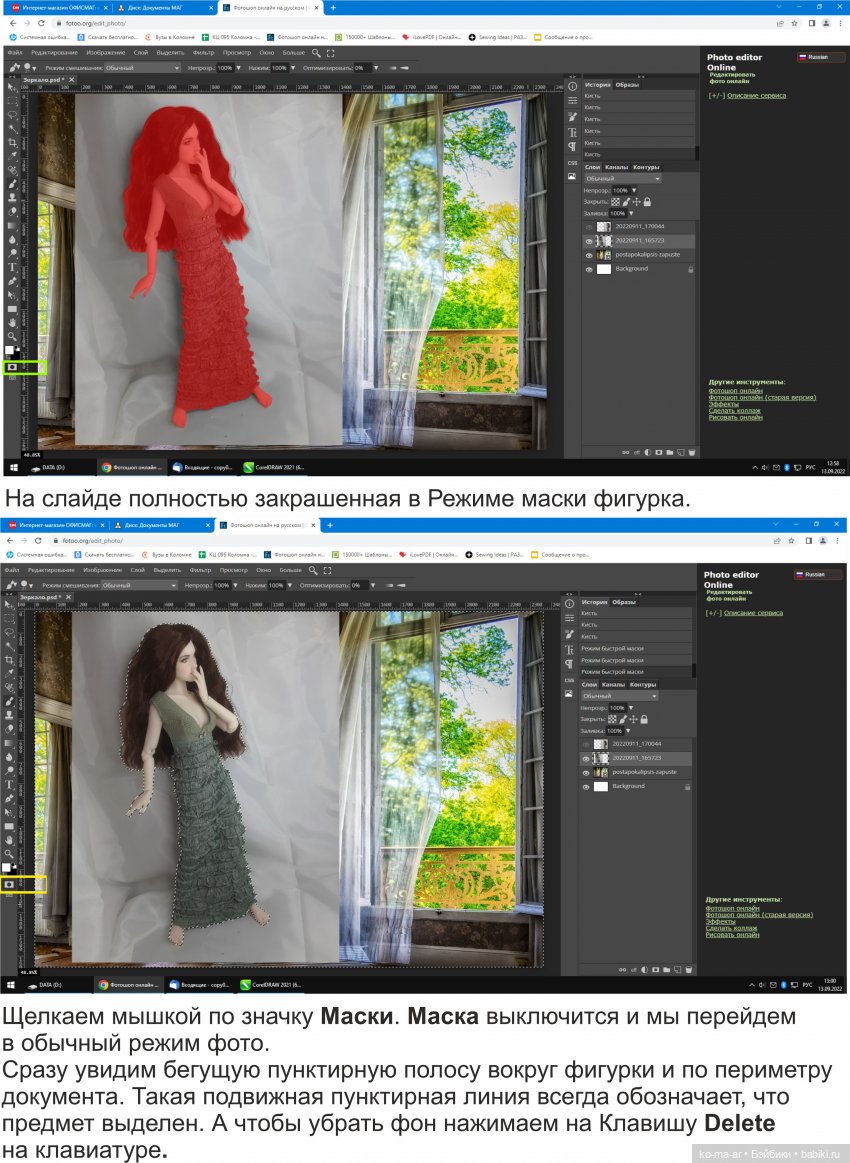The image size is (850, 1163).
Task: Click the search magnifier in upper menu bar
Action: coord(316,53)
